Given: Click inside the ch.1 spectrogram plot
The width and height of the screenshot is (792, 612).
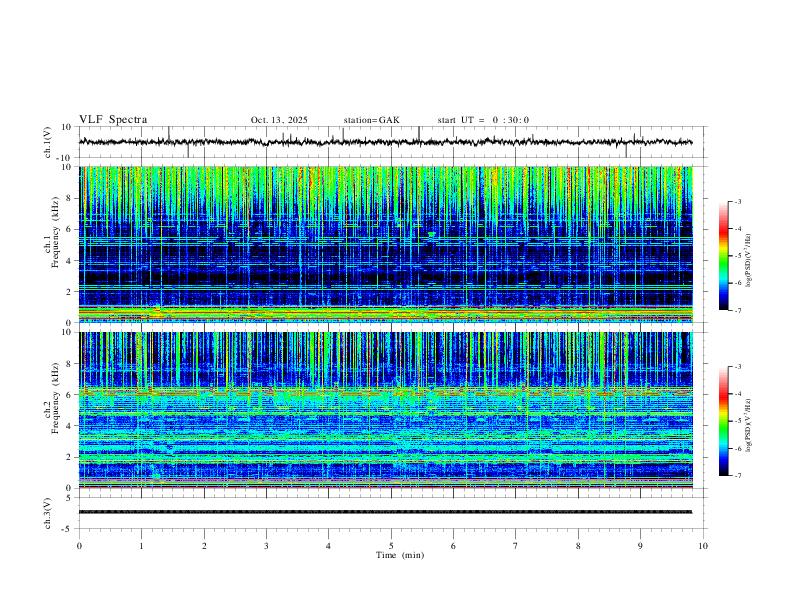Looking at the screenshot, I should (385, 244).
